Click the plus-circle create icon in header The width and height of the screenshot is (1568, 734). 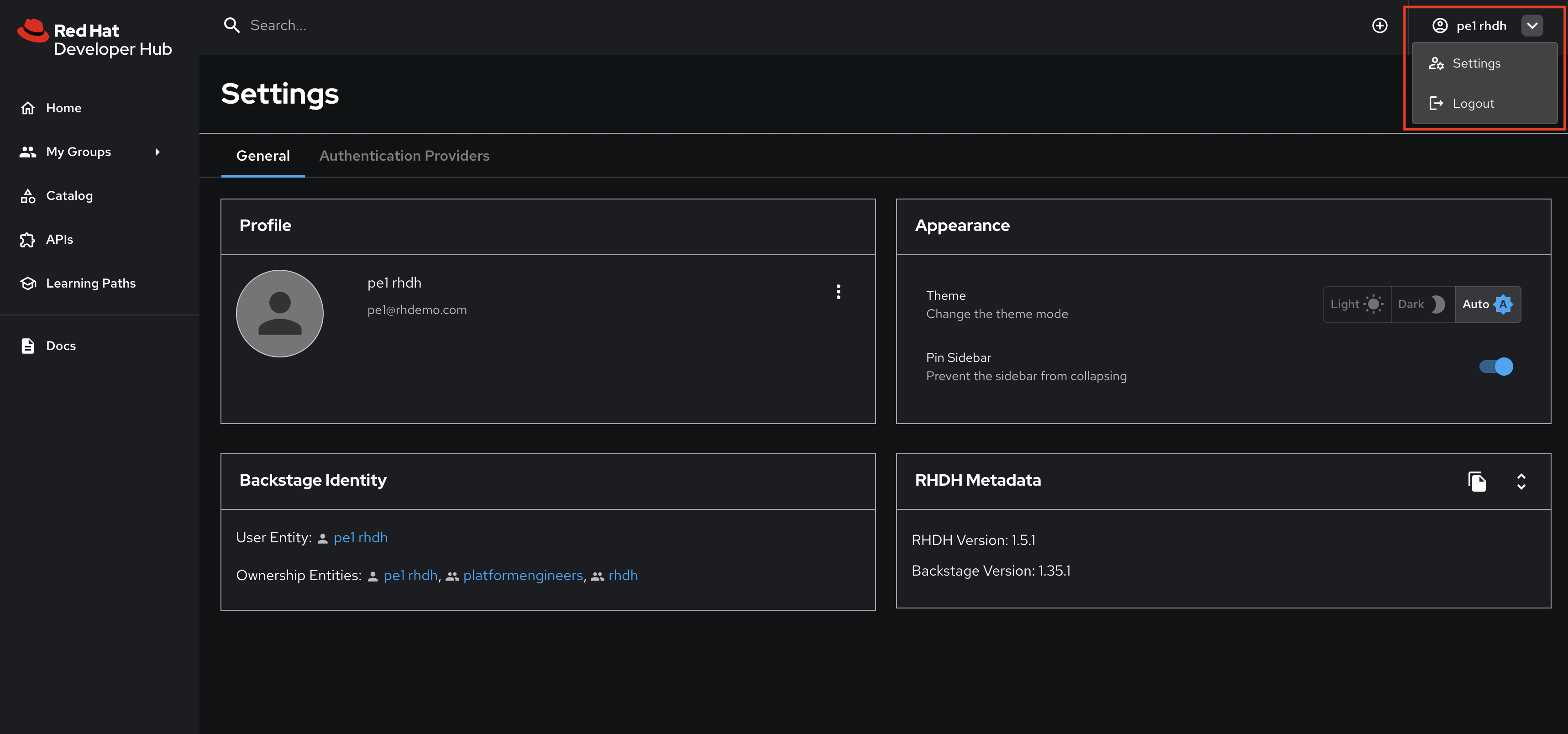(1379, 26)
